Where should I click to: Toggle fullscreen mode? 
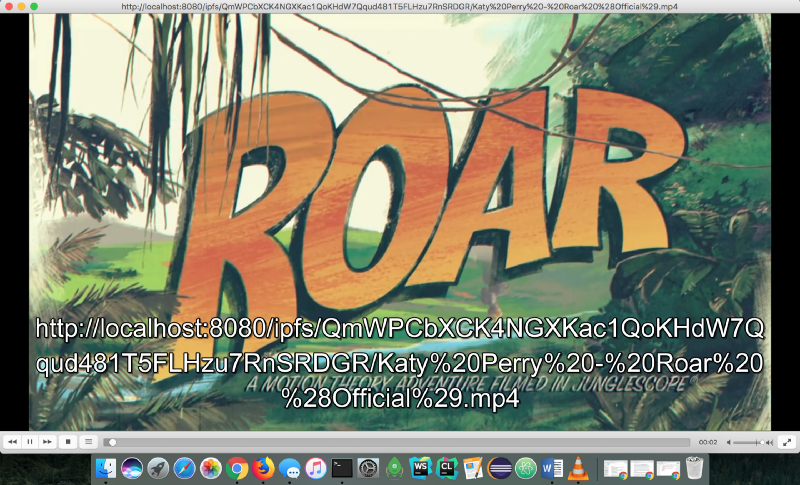point(787,442)
